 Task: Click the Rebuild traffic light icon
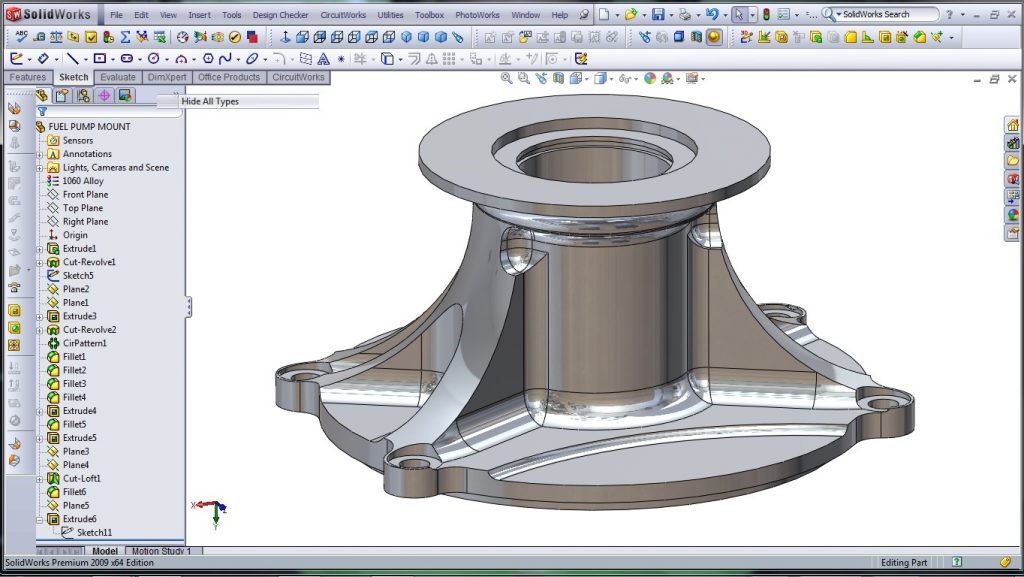(765, 15)
